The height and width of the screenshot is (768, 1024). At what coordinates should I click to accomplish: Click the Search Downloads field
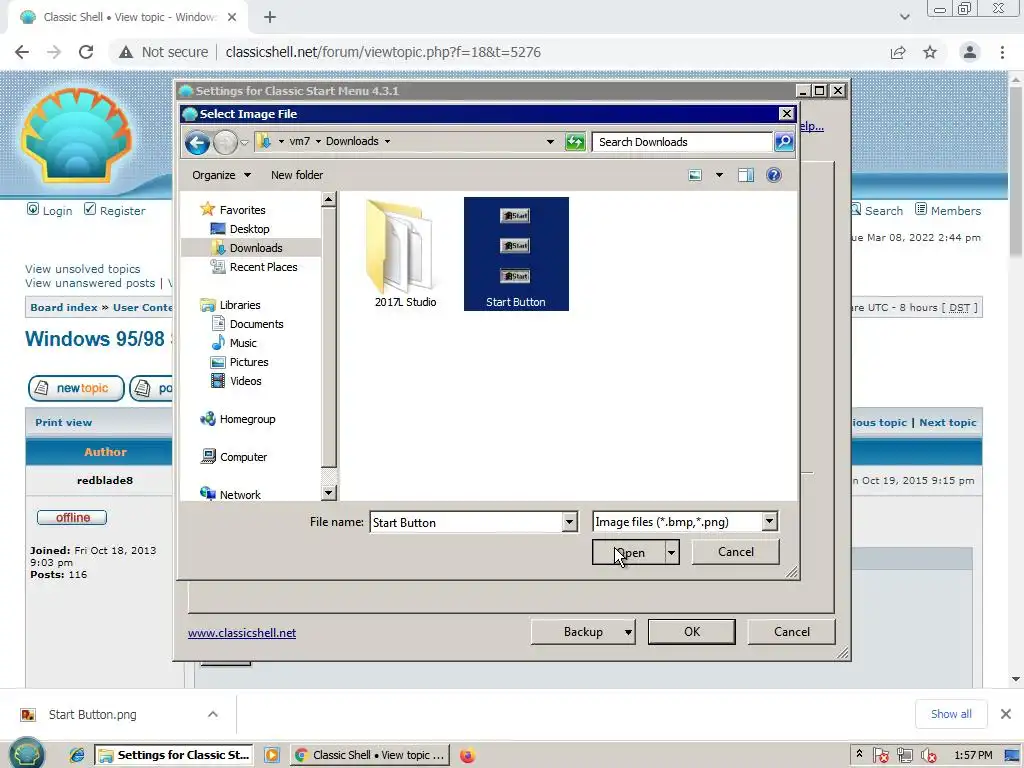point(682,142)
